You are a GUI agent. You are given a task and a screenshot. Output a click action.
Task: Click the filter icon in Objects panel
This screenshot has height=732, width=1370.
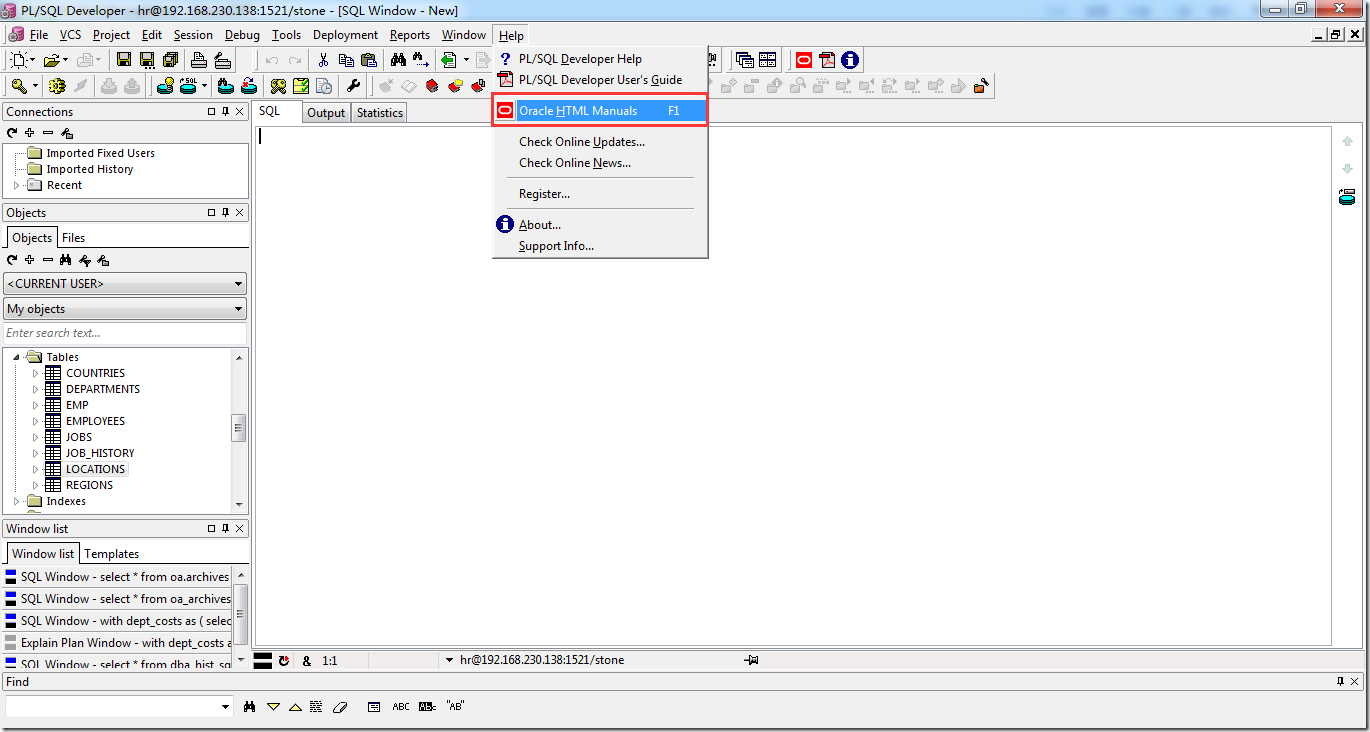click(85, 260)
